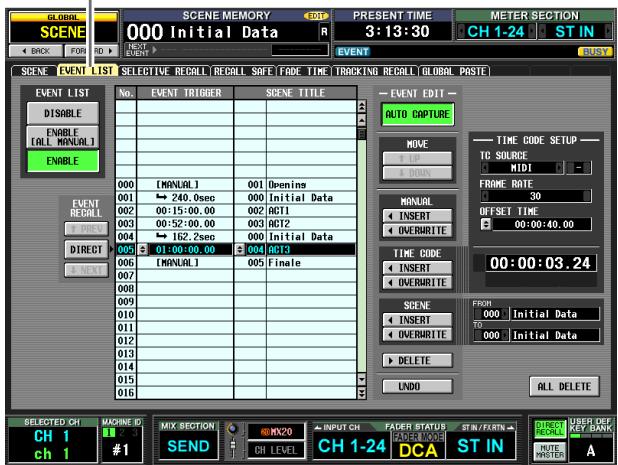Click TC SOURCE right arrow
This screenshot has height=465, width=618.
[x=559, y=168]
